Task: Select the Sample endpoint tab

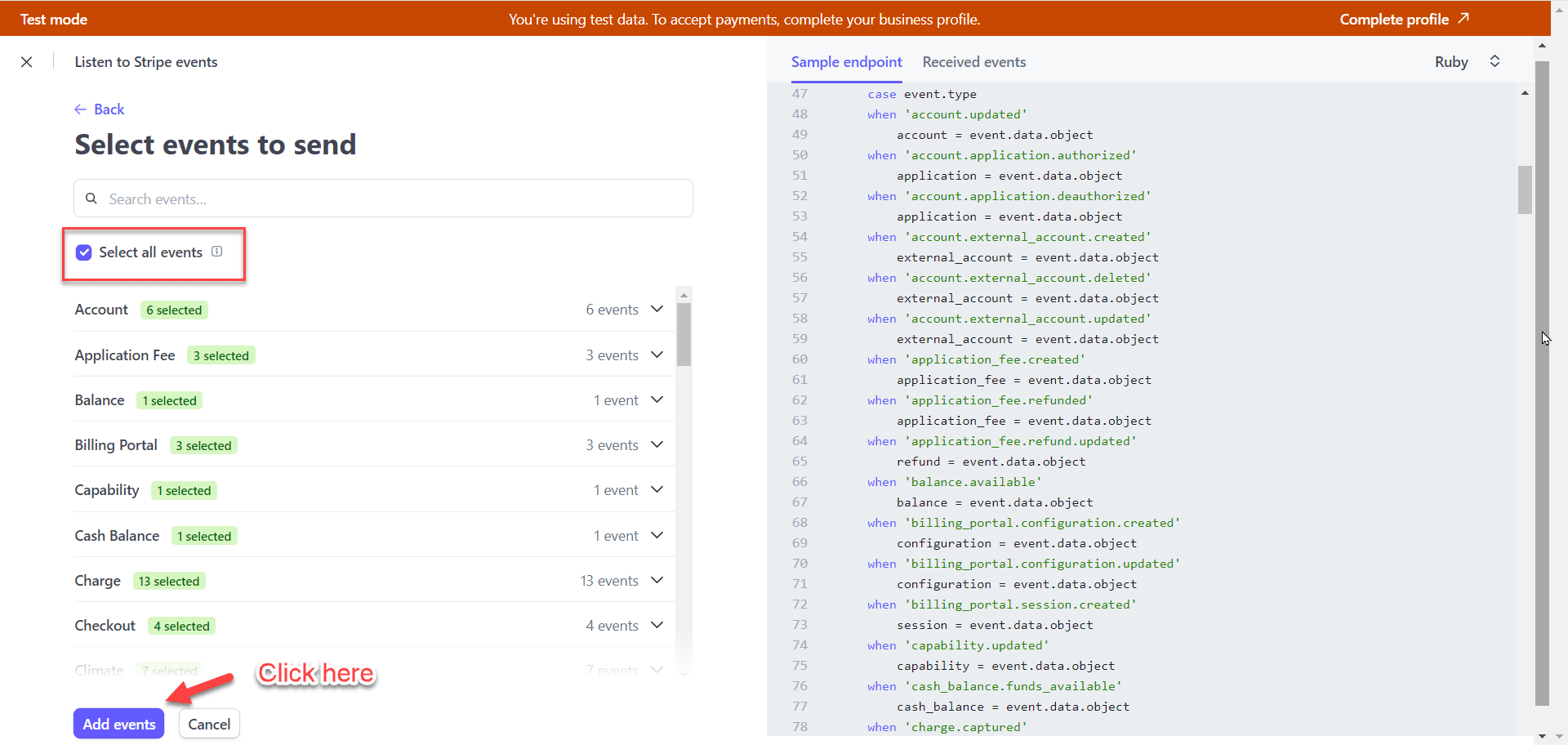Action: (846, 62)
